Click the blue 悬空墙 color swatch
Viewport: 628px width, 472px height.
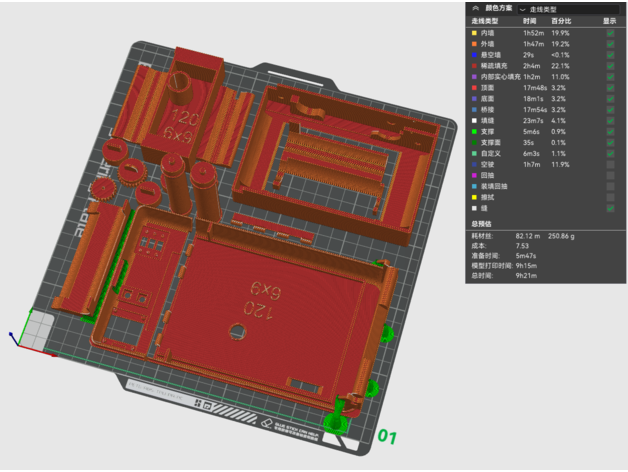click(474, 55)
